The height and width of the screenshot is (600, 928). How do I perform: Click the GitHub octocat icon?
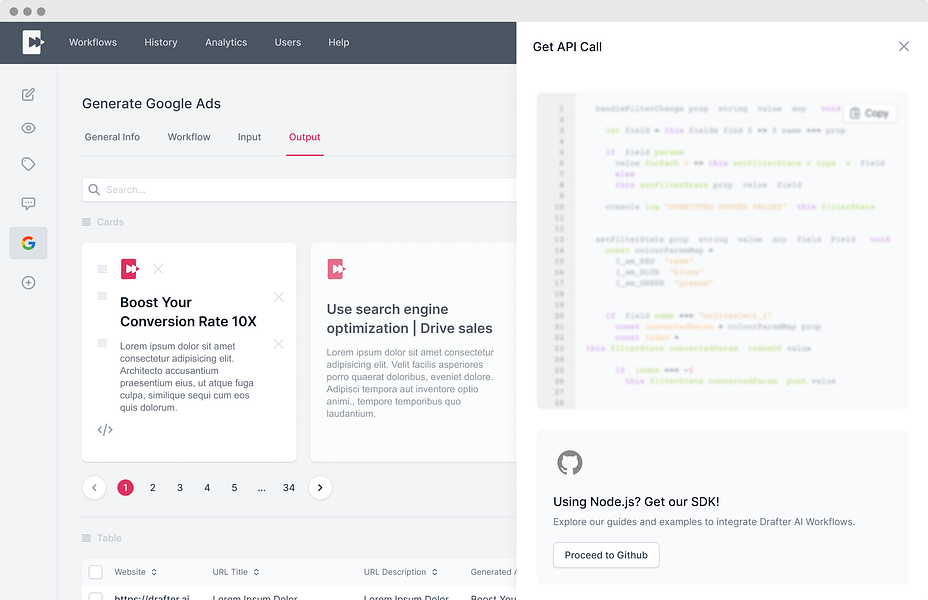click(x=570, y=463)
